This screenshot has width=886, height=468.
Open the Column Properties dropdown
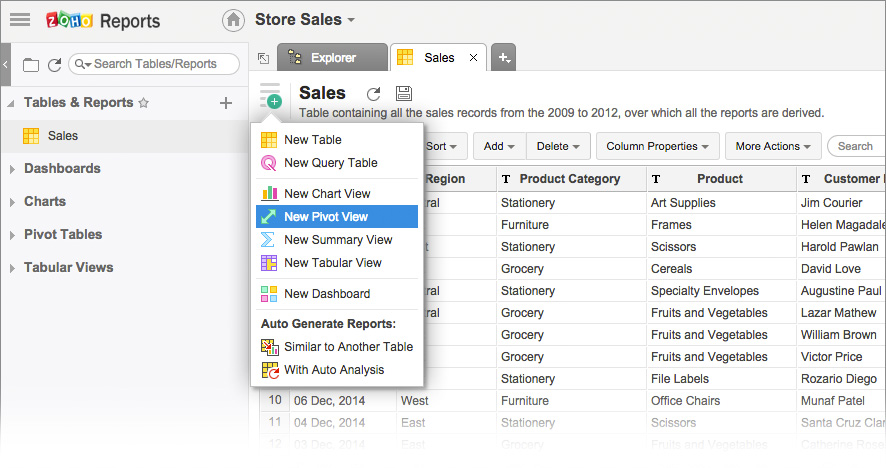pos(657,146)
